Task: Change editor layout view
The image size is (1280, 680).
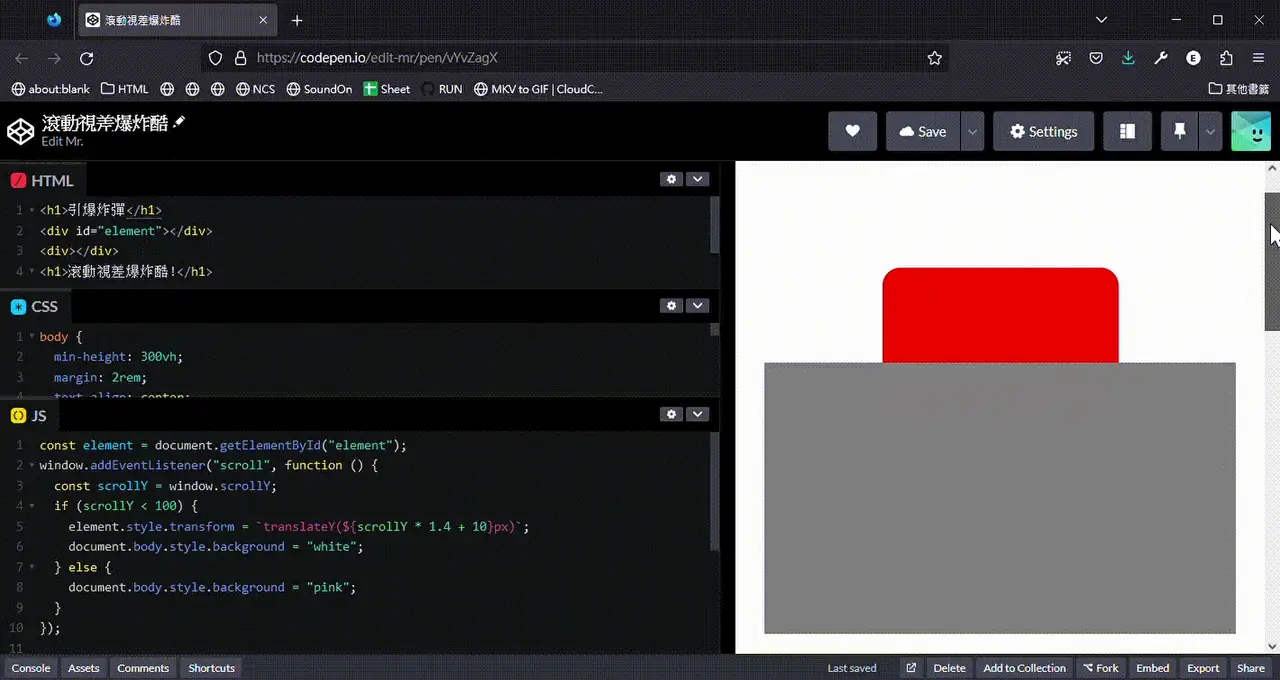Action: [x=1127, y=131]
